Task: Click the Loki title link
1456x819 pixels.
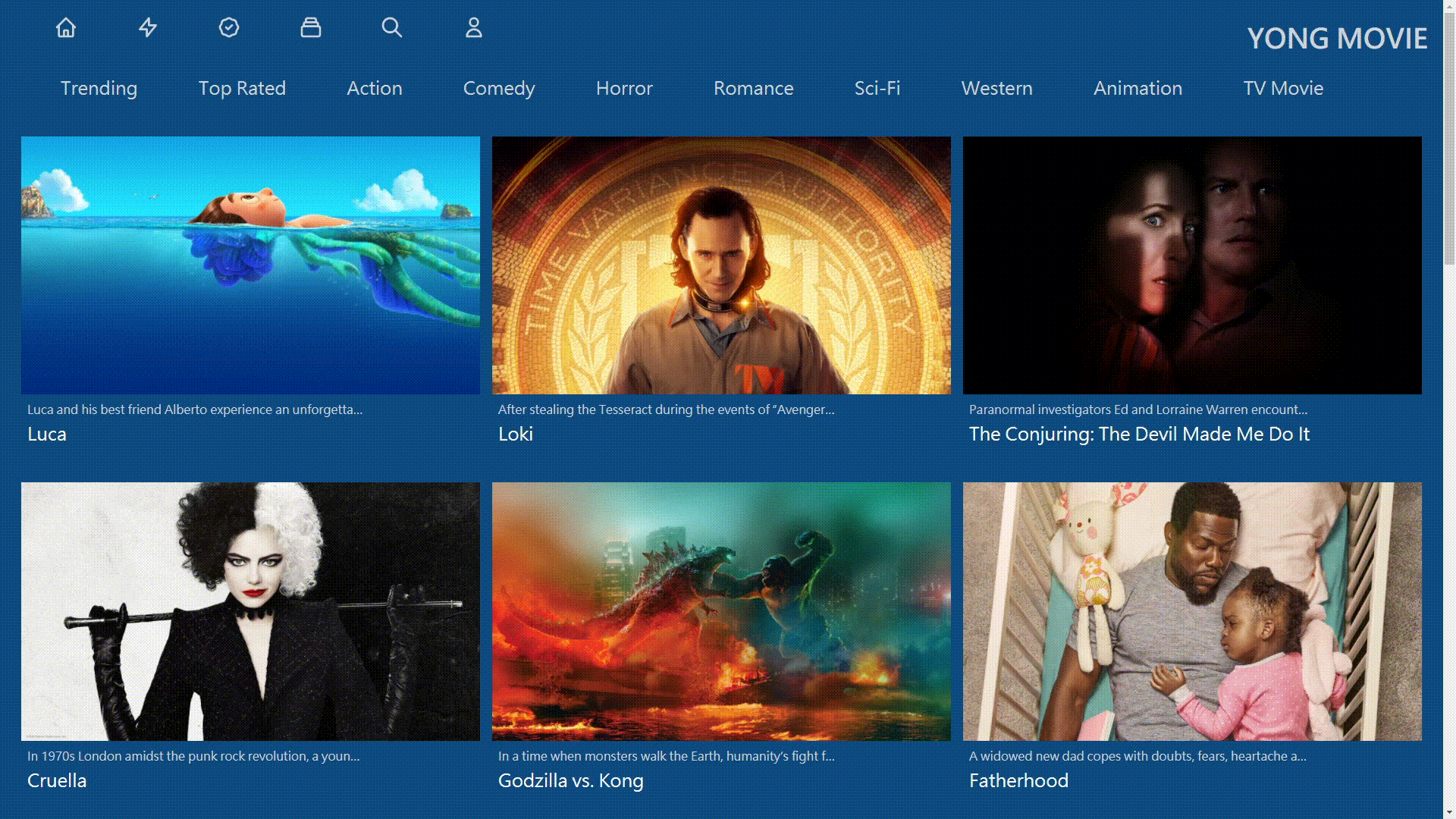Action: click(516, 434)
